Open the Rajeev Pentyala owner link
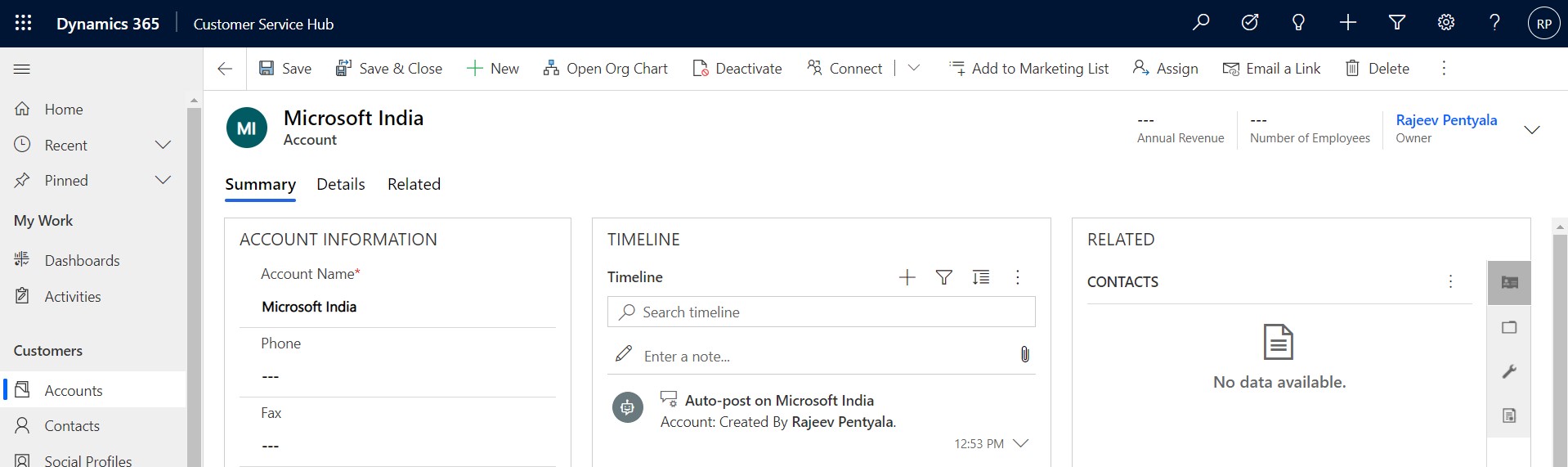The height and width of the screenshot is (467, 1568). pos(1446,120)
